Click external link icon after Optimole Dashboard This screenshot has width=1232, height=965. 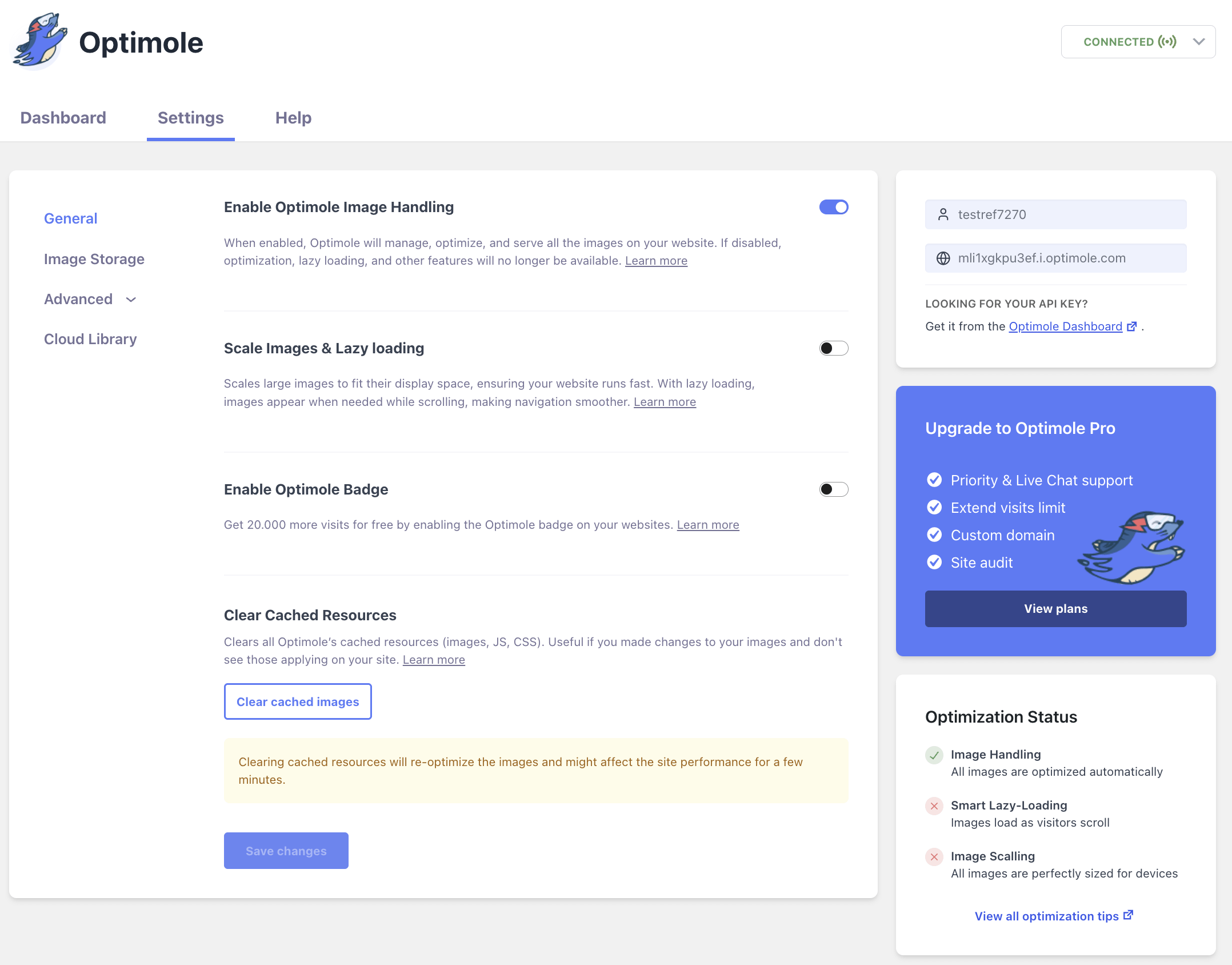click(1131, 326)
